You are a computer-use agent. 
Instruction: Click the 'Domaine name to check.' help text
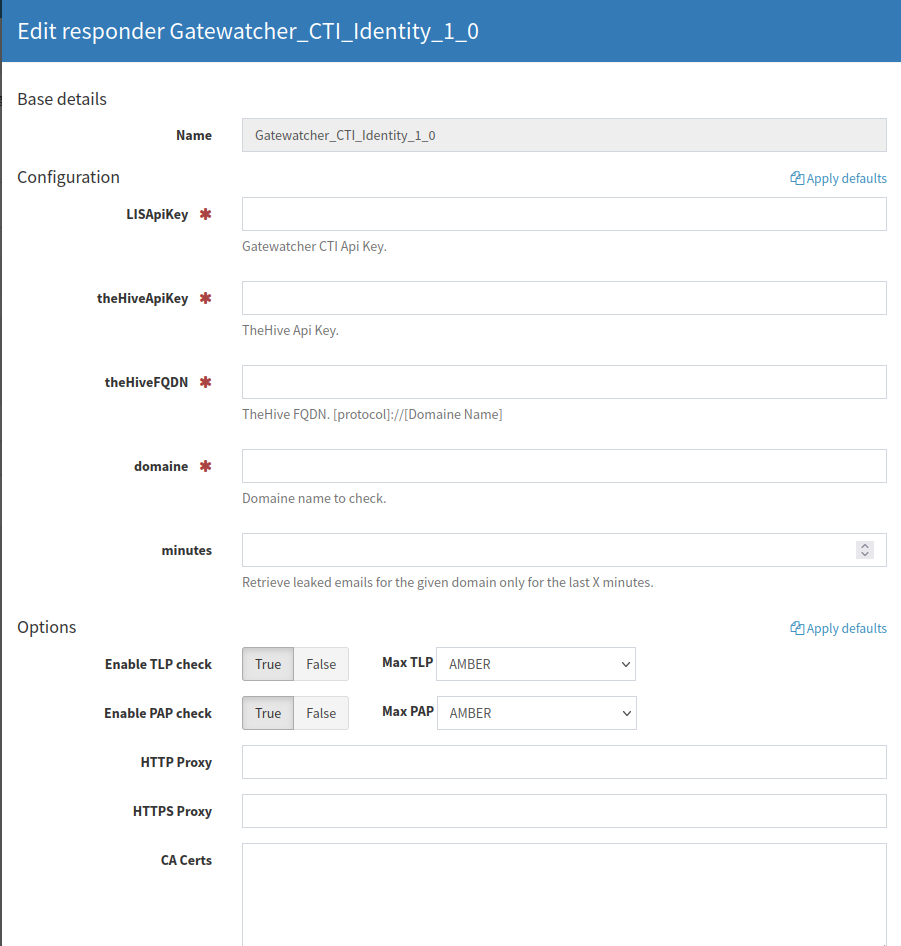pyautogui.click(x=314, y=498)
